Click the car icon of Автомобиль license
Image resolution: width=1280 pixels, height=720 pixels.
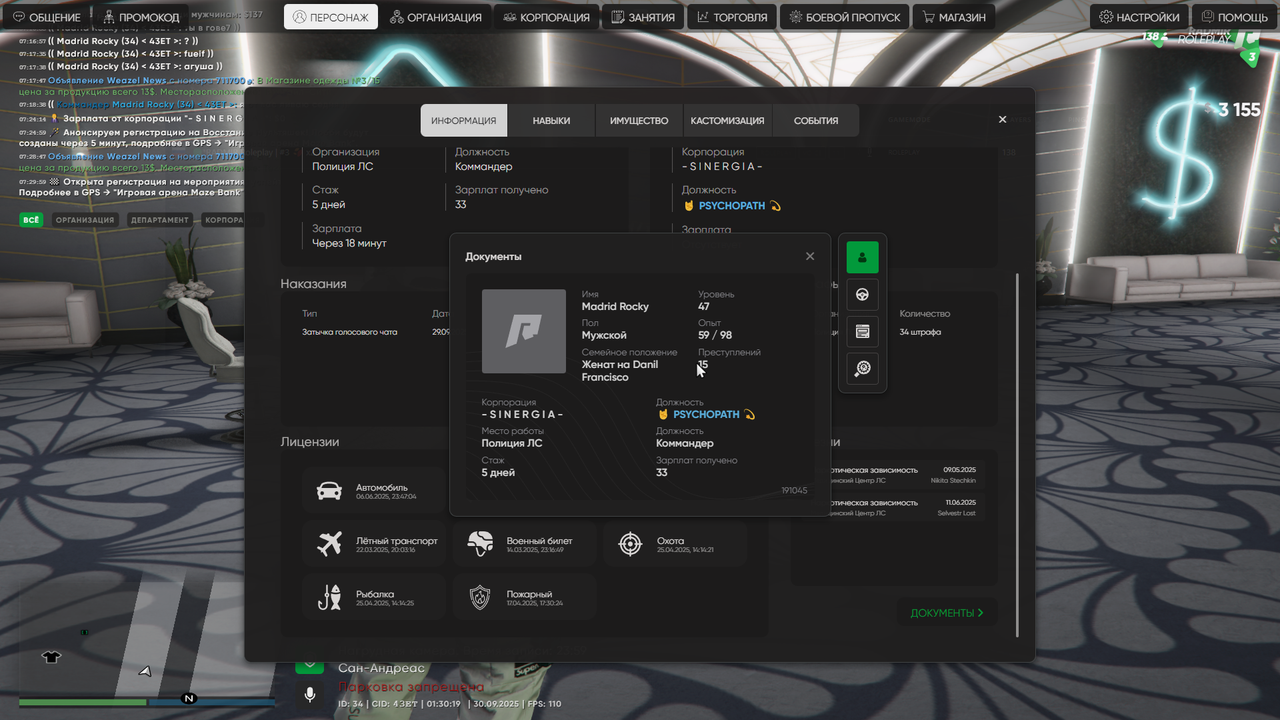[x=329, y=490]
